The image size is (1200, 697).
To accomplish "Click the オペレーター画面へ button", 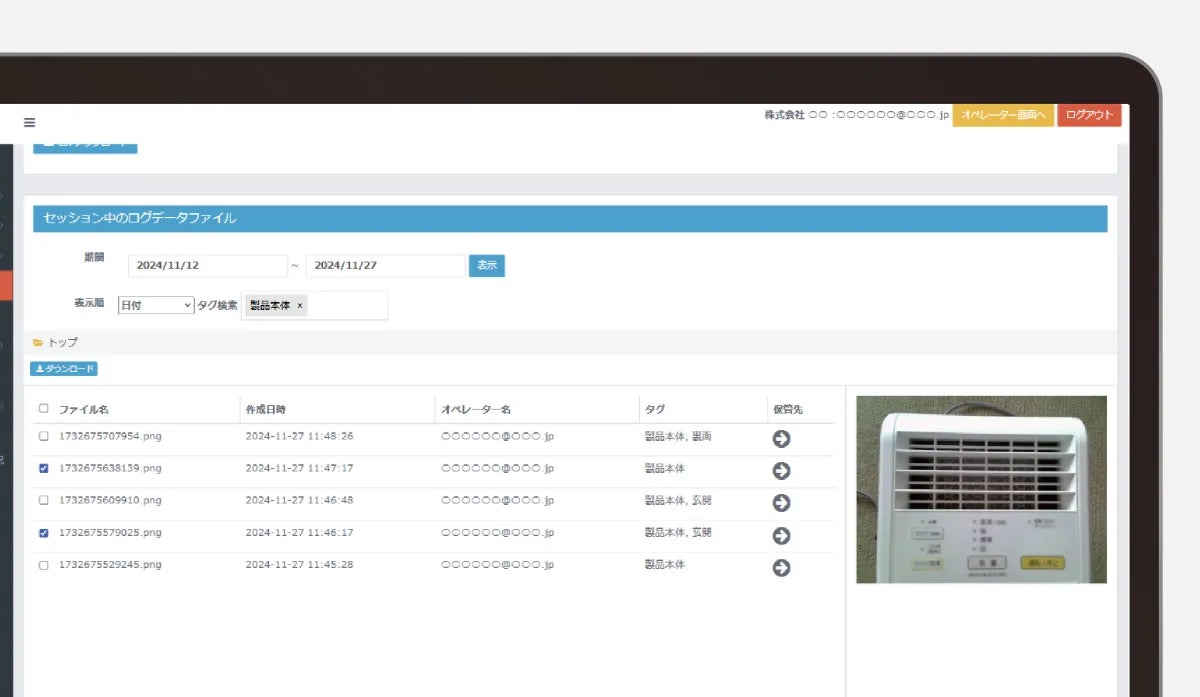I will coord(1003,116).
